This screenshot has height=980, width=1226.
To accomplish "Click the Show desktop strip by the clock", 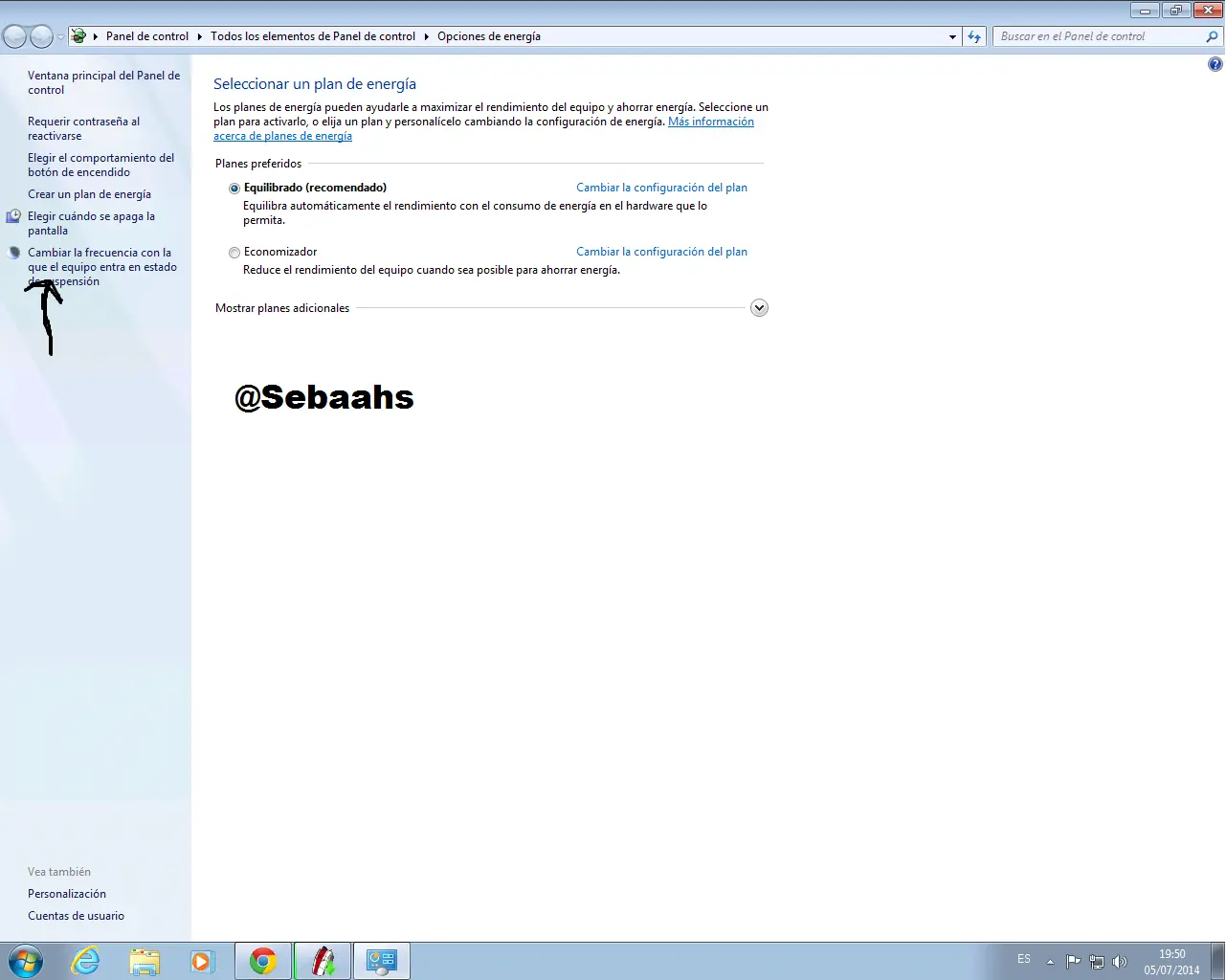I will 1218,961.
